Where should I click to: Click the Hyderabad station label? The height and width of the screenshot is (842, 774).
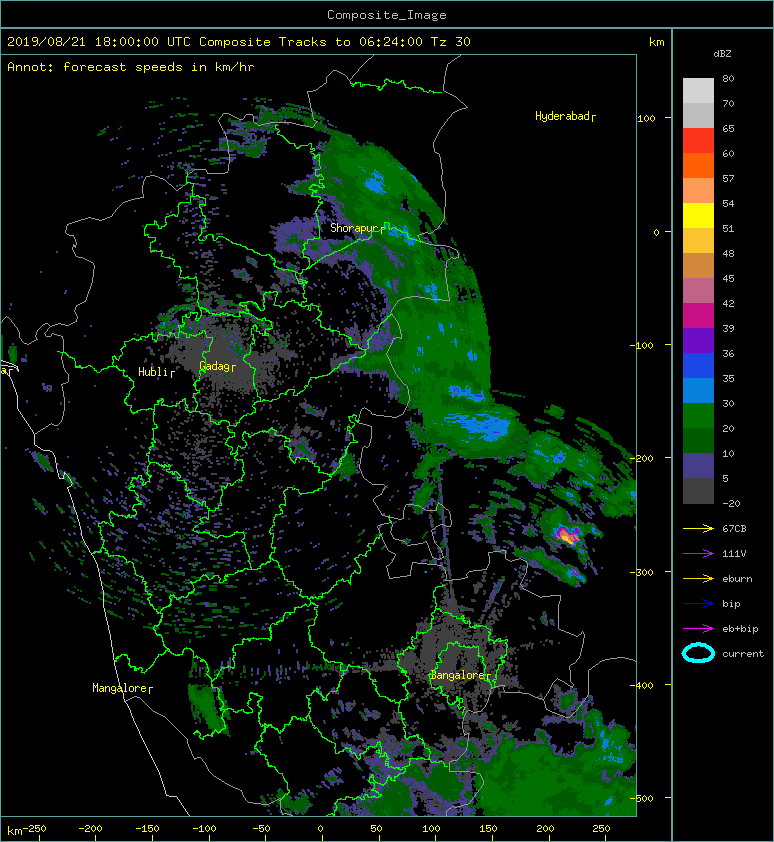[565, 117]
